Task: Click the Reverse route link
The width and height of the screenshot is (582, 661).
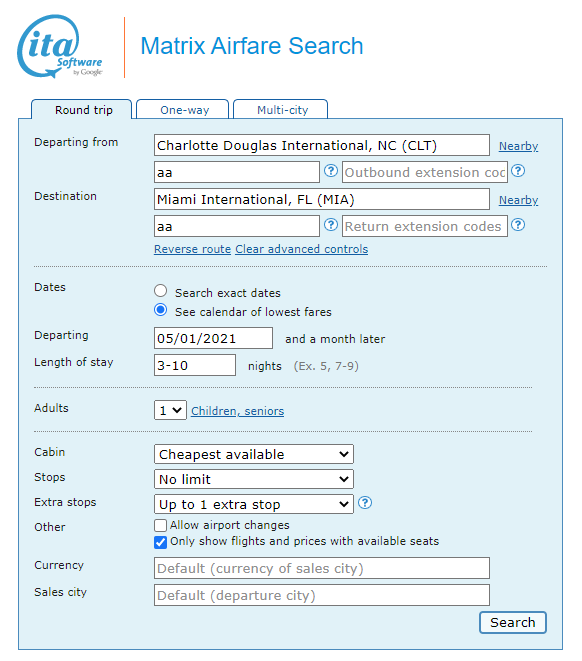Action: (192, 249)
